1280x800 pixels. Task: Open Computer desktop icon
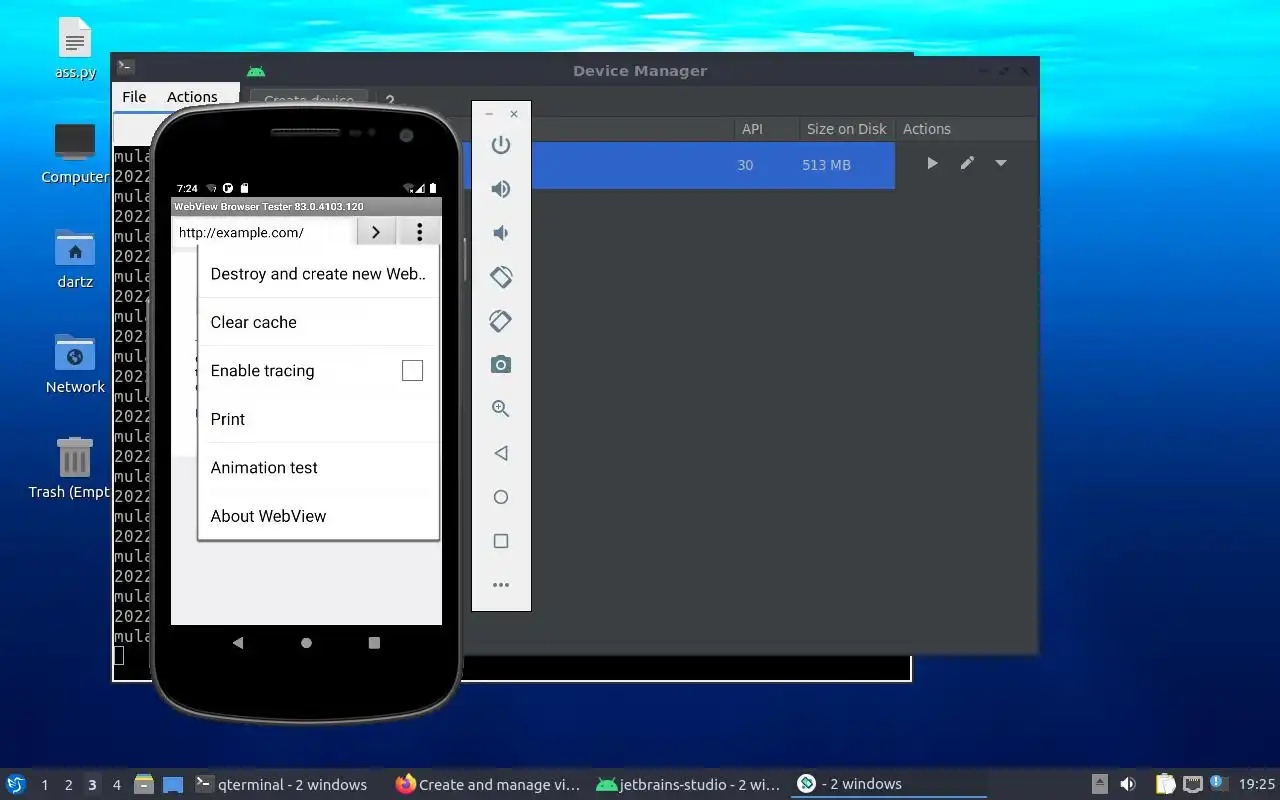click(x=75, y=155)
